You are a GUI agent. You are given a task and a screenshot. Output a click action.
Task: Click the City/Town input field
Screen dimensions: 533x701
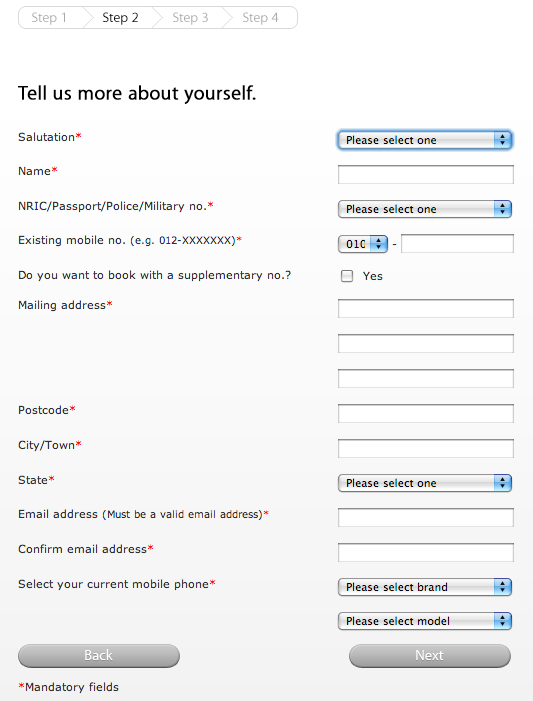coord(426,448)
